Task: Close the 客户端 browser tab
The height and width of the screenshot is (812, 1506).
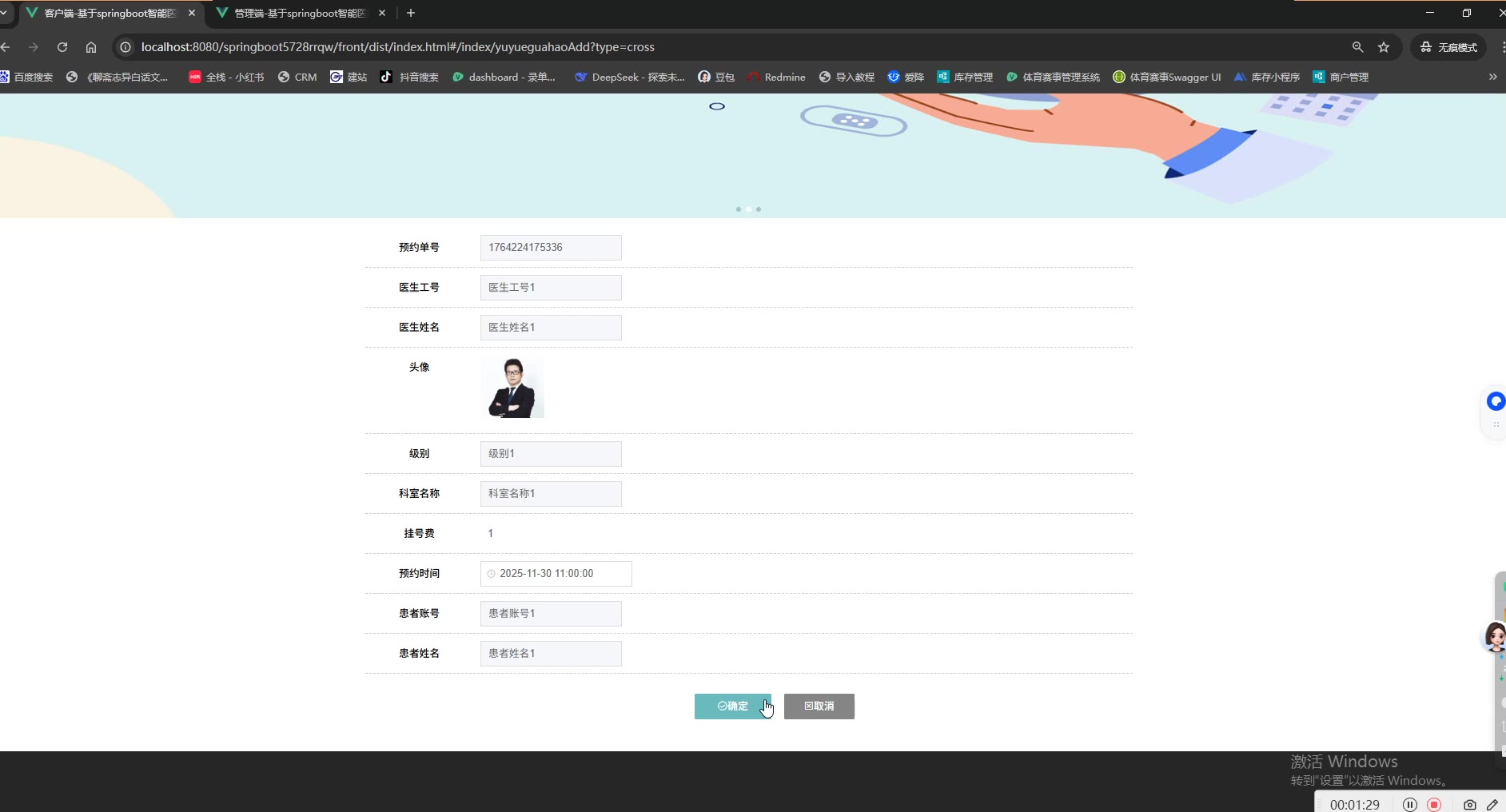Action: click(x=192, y=13)
